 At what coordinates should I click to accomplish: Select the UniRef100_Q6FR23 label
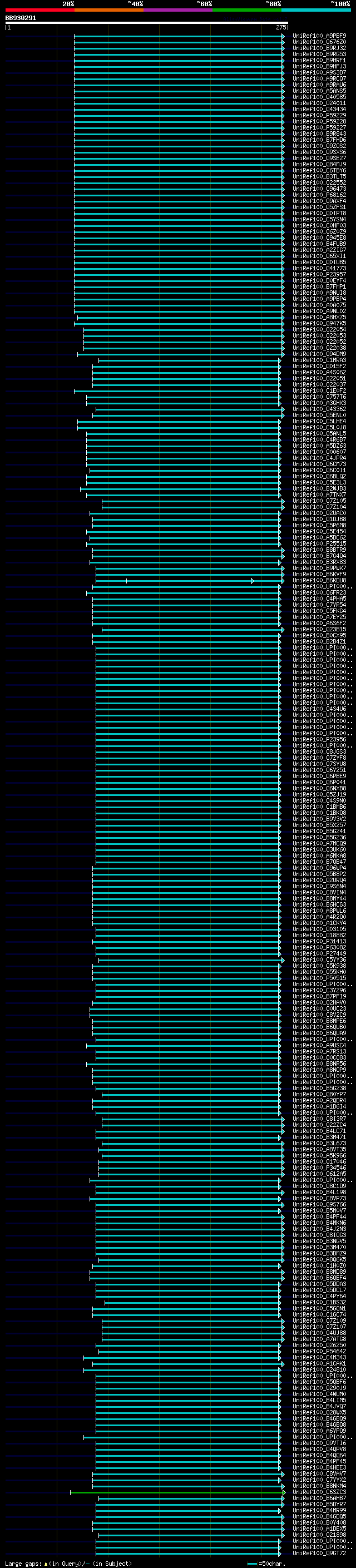[319, 592]
